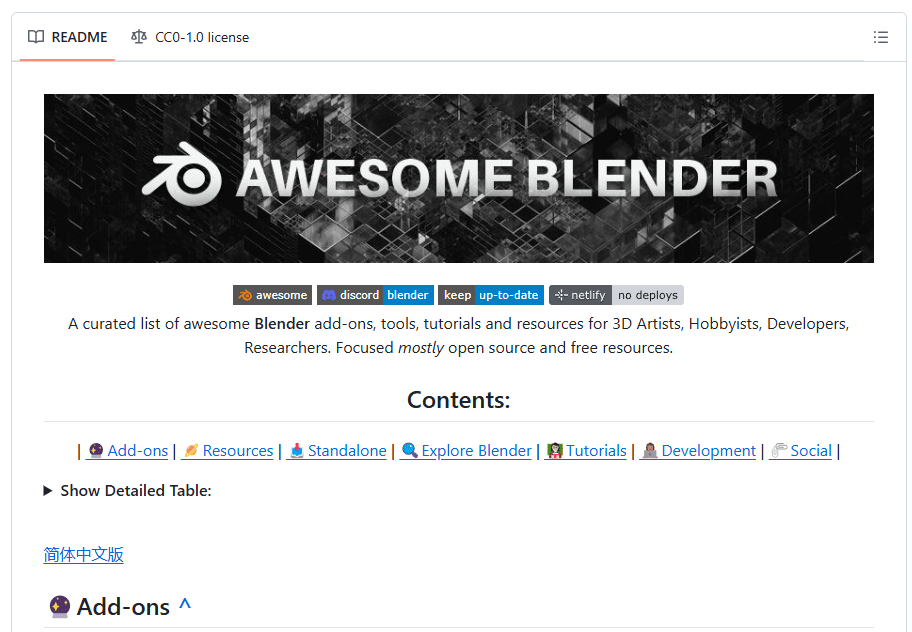Expand the Show Detailed Table section
The height and width of the screenshot is (632, 912).
coord(135,491)
